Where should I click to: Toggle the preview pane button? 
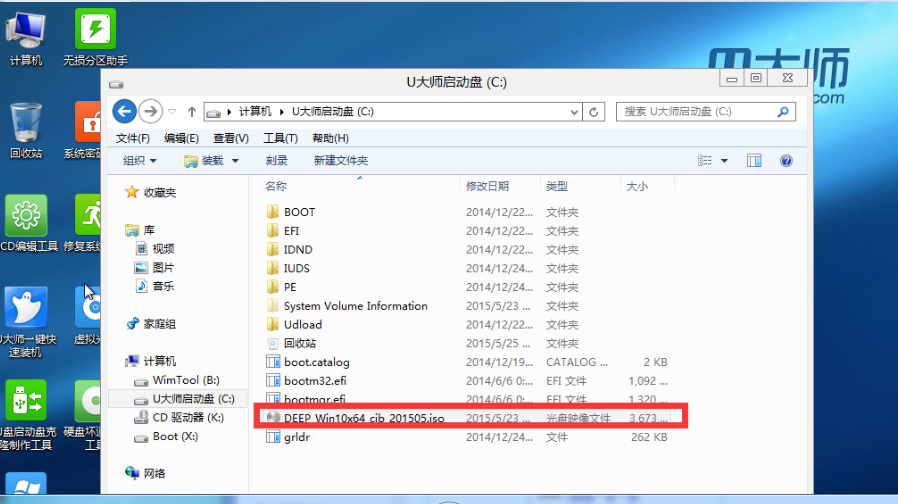tap(754, 161)
